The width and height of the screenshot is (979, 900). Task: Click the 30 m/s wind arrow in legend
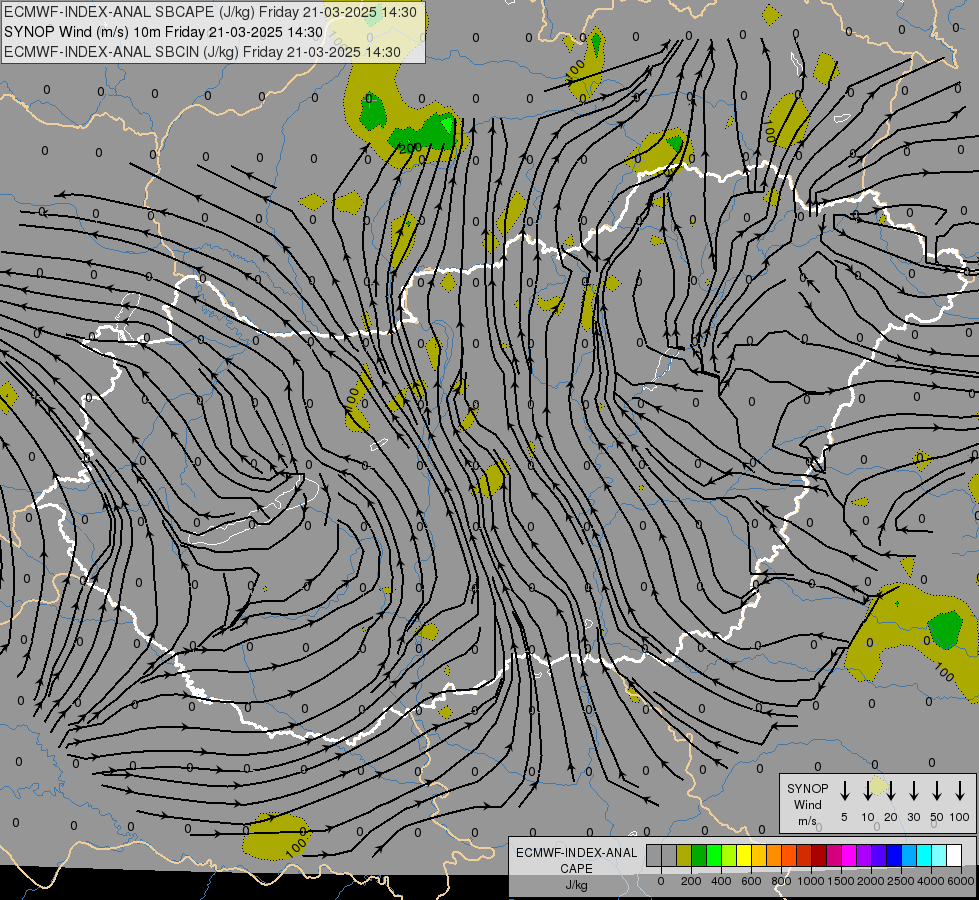[x=914, y=791]
